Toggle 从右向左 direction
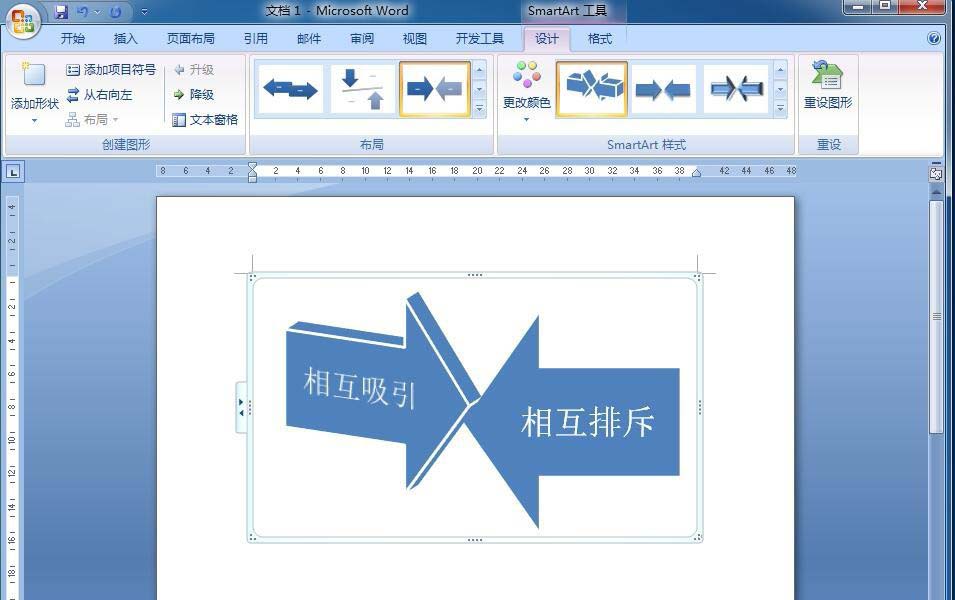Viewport: 955px width, 600px height. click(x=99, y=95)
